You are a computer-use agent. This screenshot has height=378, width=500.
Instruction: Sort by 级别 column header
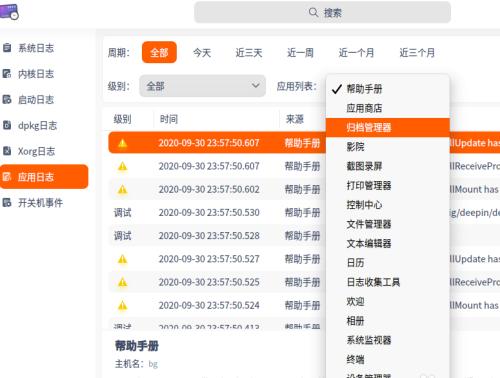coord(123,119)
